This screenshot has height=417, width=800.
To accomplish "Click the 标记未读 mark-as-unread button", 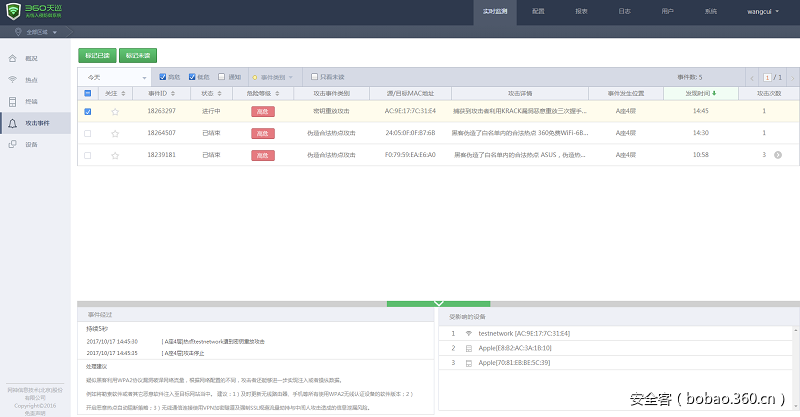I will (x=138, y=55).
